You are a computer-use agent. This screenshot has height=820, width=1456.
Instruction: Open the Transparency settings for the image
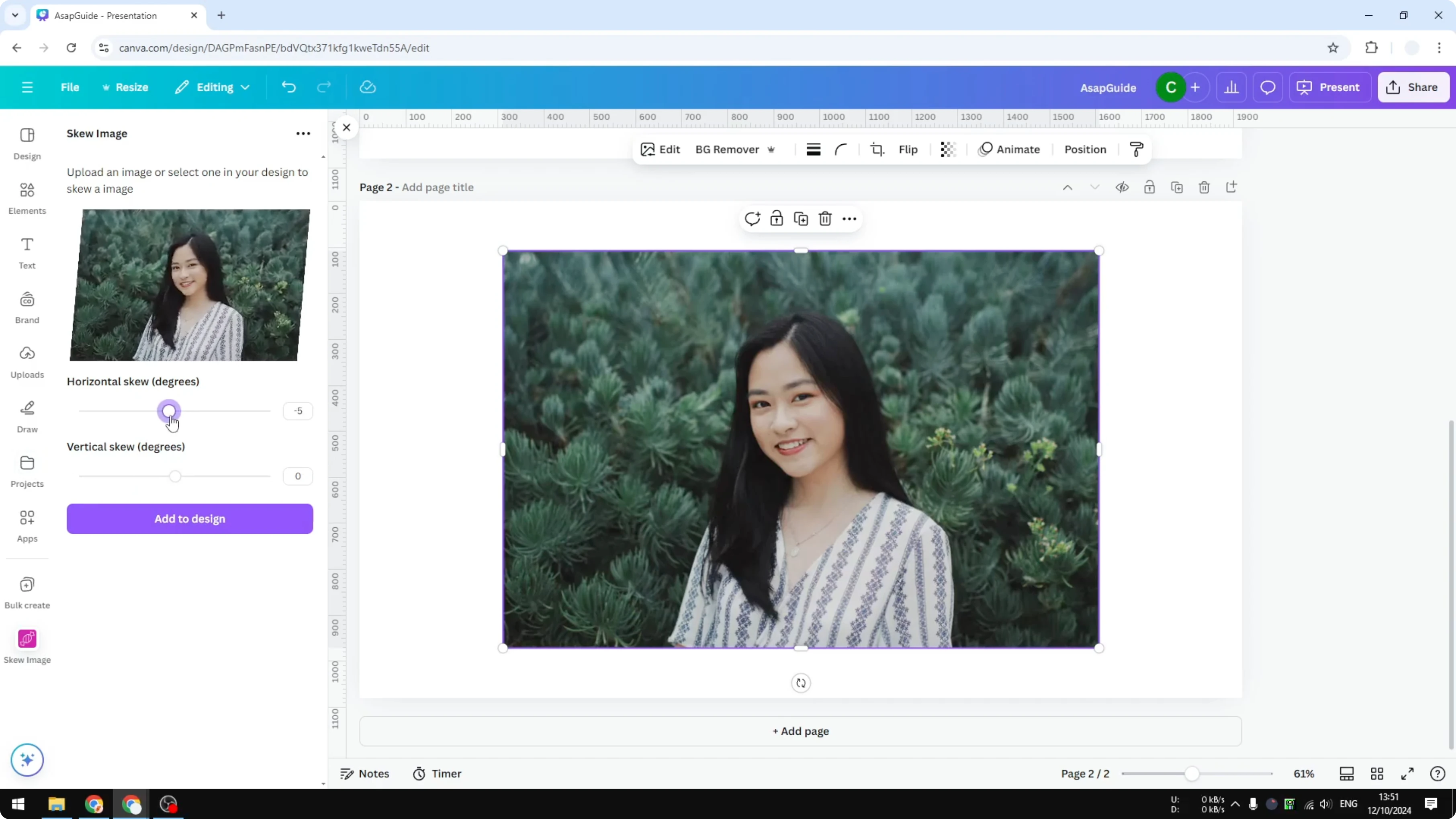click(x=947, y=149)
